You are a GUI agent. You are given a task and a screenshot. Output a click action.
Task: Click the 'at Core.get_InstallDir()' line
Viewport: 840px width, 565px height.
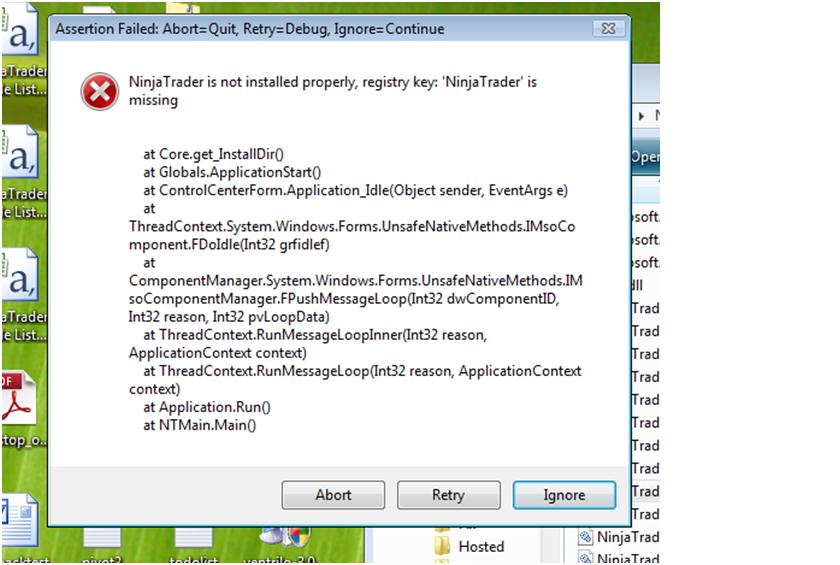pyautogui.click(x=213, y=154)
